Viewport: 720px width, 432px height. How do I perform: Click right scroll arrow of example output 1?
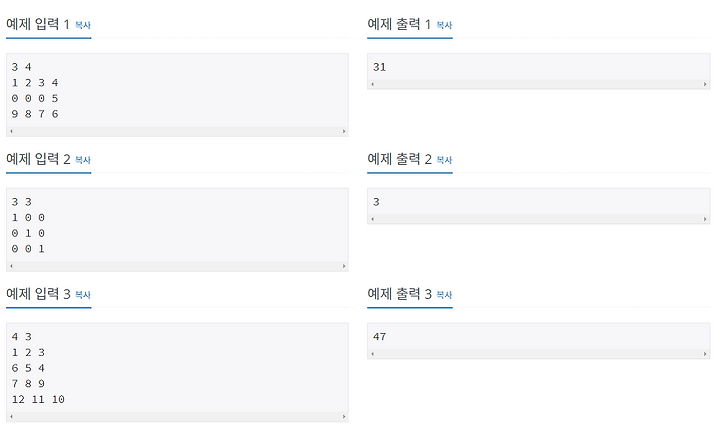(705, 84)
